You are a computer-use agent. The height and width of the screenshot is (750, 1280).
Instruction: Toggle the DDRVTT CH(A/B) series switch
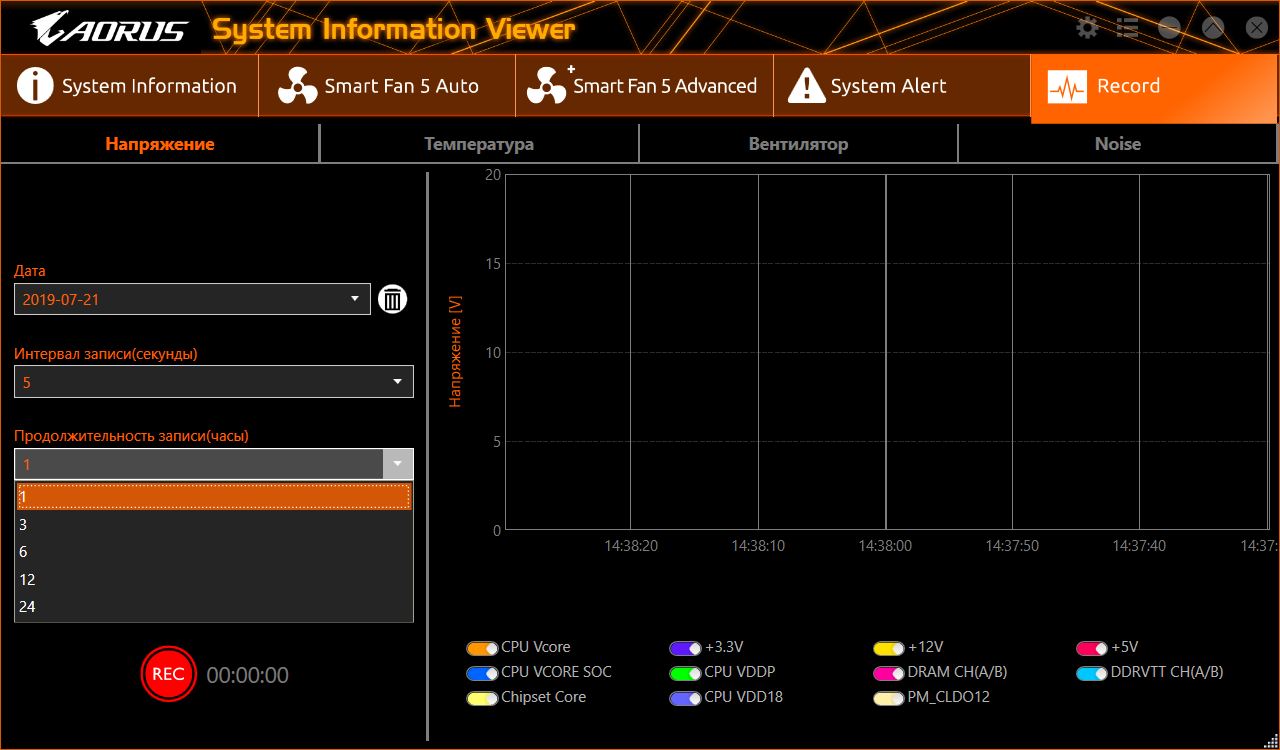[1092, 673]
